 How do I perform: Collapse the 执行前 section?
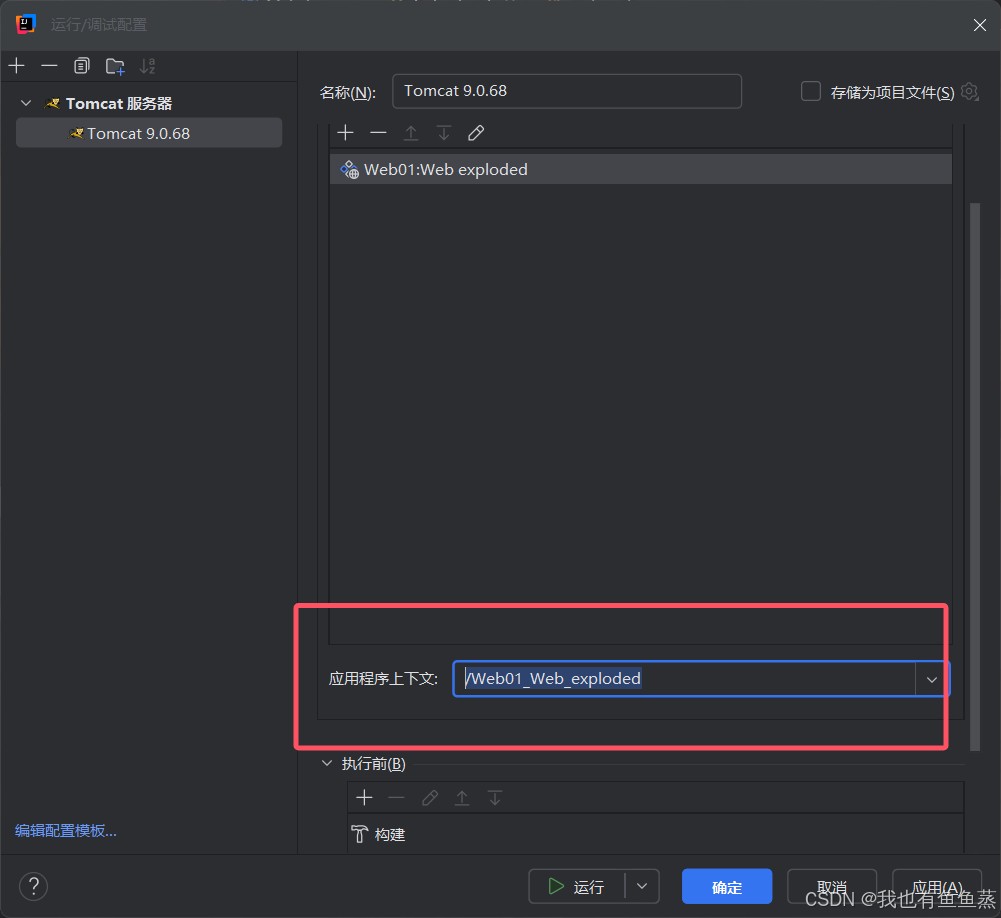click(327, 764)
